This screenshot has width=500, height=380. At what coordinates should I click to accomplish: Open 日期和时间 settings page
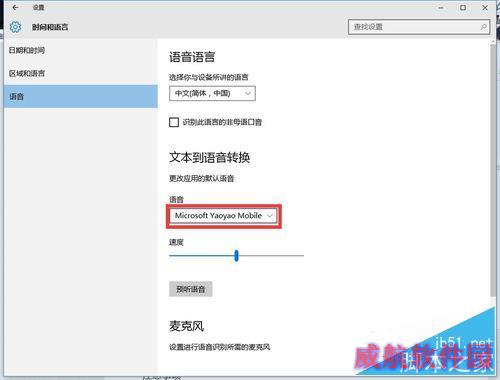coord(81,50)
